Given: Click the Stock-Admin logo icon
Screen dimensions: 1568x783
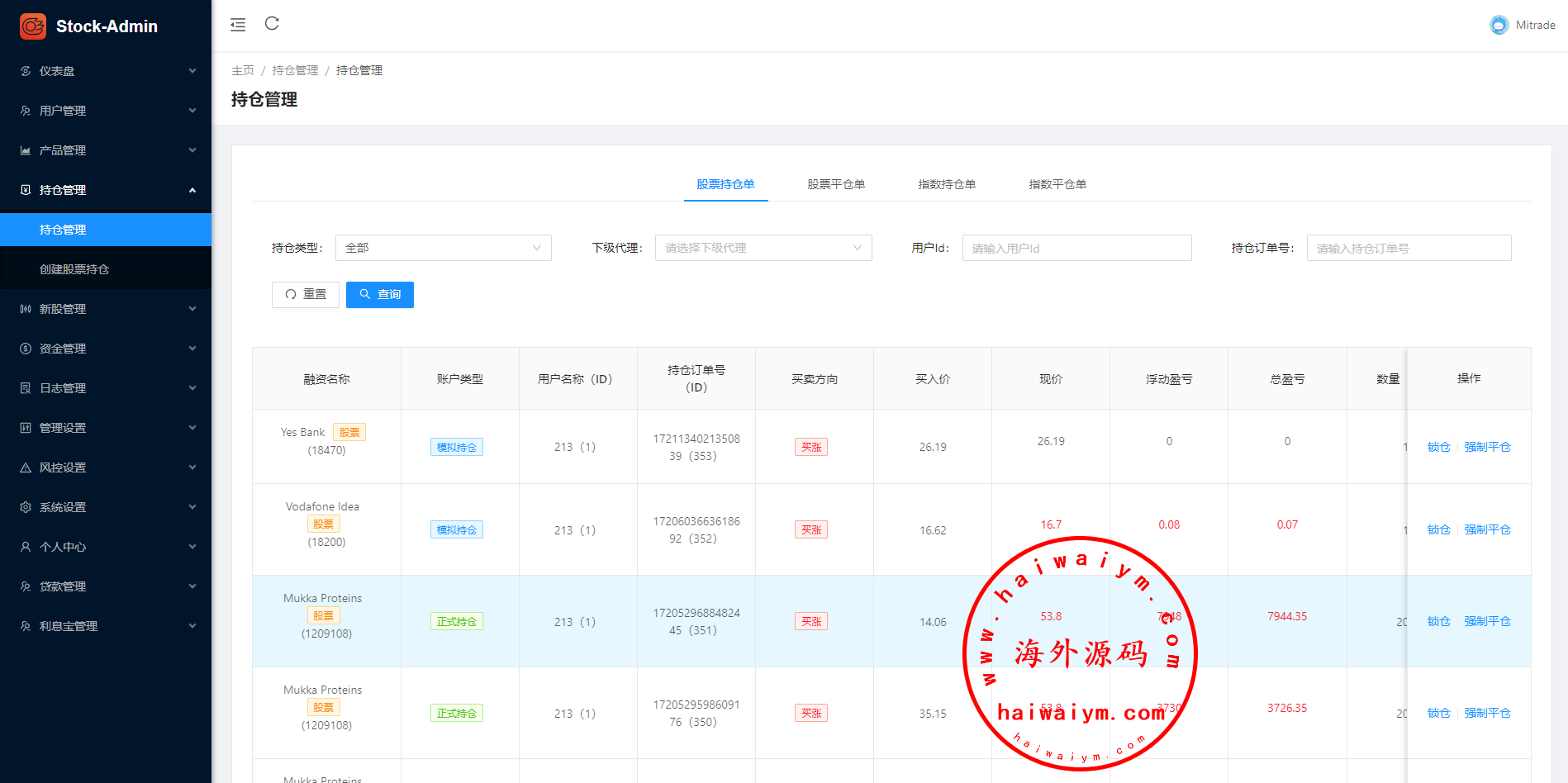Looking at the screenshot, I should (33, 26).
